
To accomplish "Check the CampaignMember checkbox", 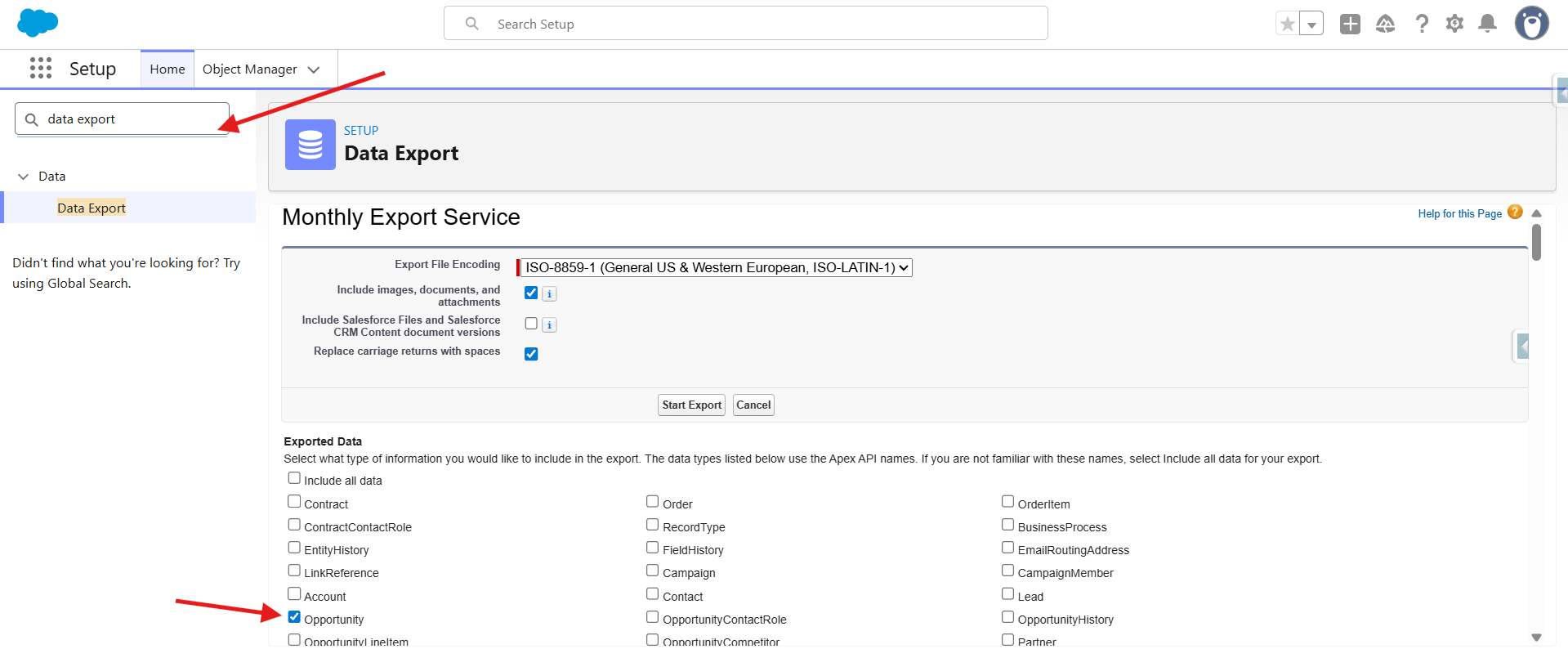I will tap(1008, 571).
